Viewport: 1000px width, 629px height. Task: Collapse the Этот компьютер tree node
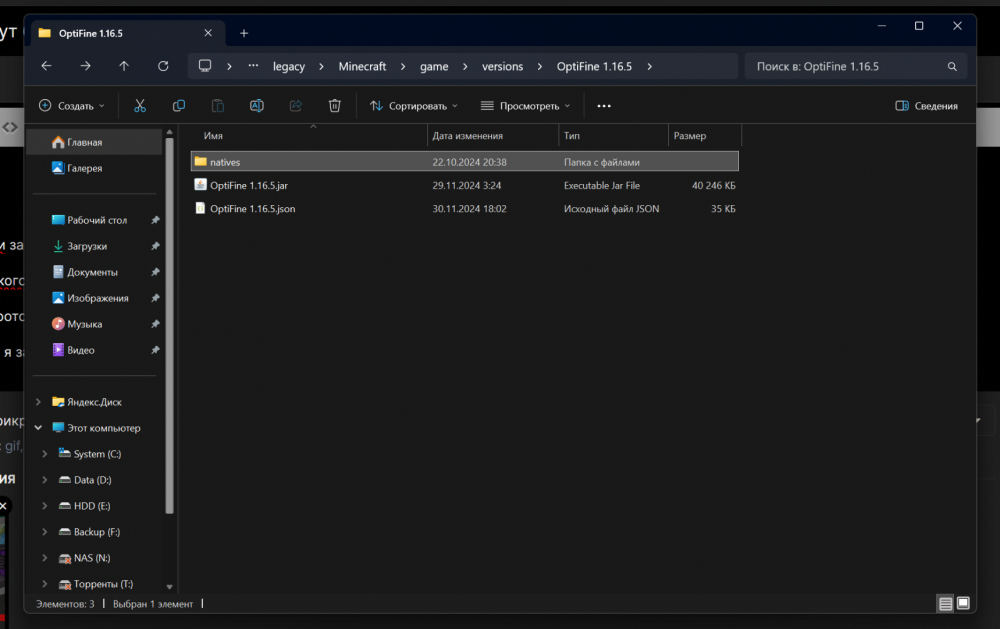pyautogui.click(x=38, y=428)
